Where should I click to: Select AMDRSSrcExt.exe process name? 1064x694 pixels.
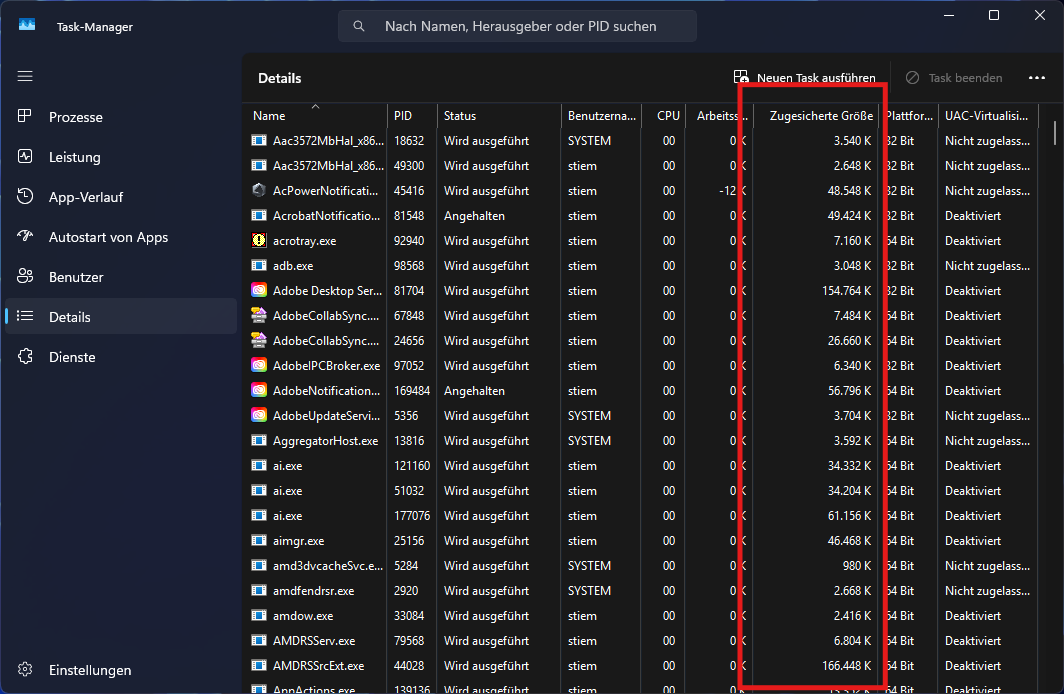click(x=318, y=666)
